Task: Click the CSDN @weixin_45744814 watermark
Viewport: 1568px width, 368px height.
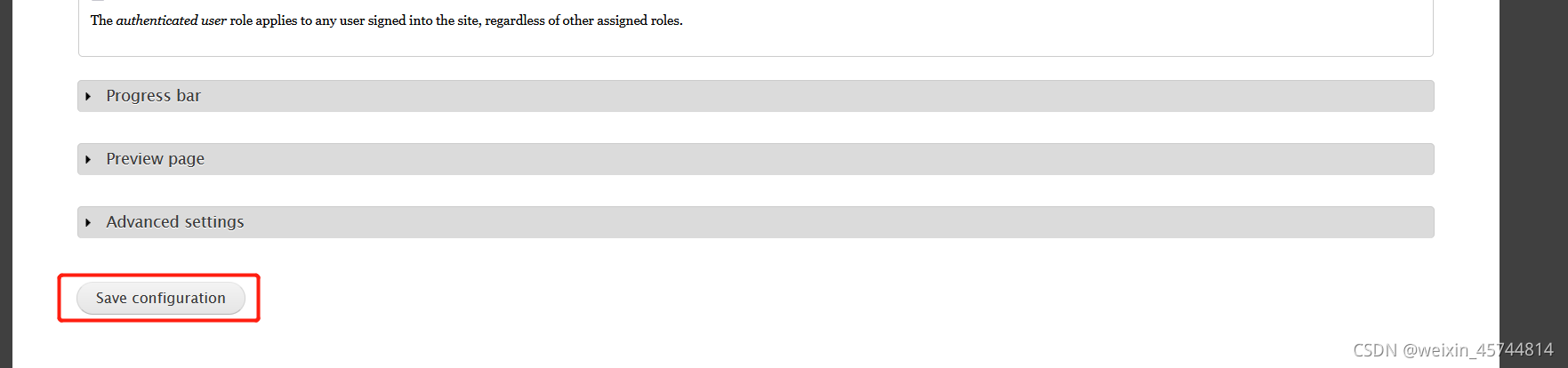Action: pos(1453,350)
